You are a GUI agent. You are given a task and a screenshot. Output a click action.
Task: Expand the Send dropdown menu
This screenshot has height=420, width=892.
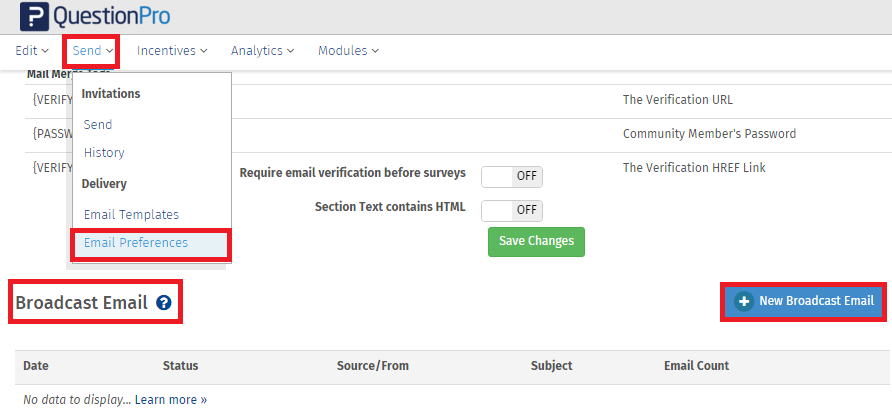coord(92,50)
